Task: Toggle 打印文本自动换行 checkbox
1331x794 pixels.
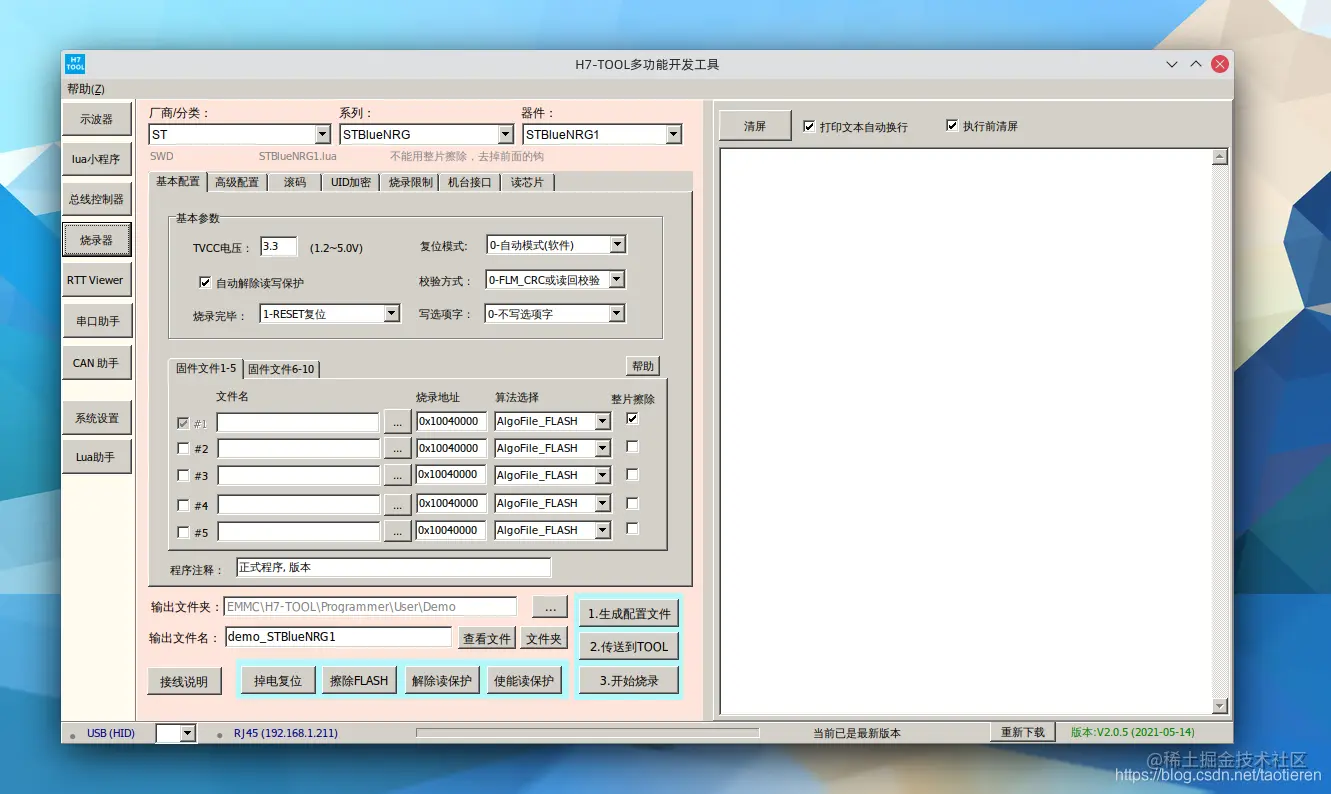Action: [x=809, y=127]
